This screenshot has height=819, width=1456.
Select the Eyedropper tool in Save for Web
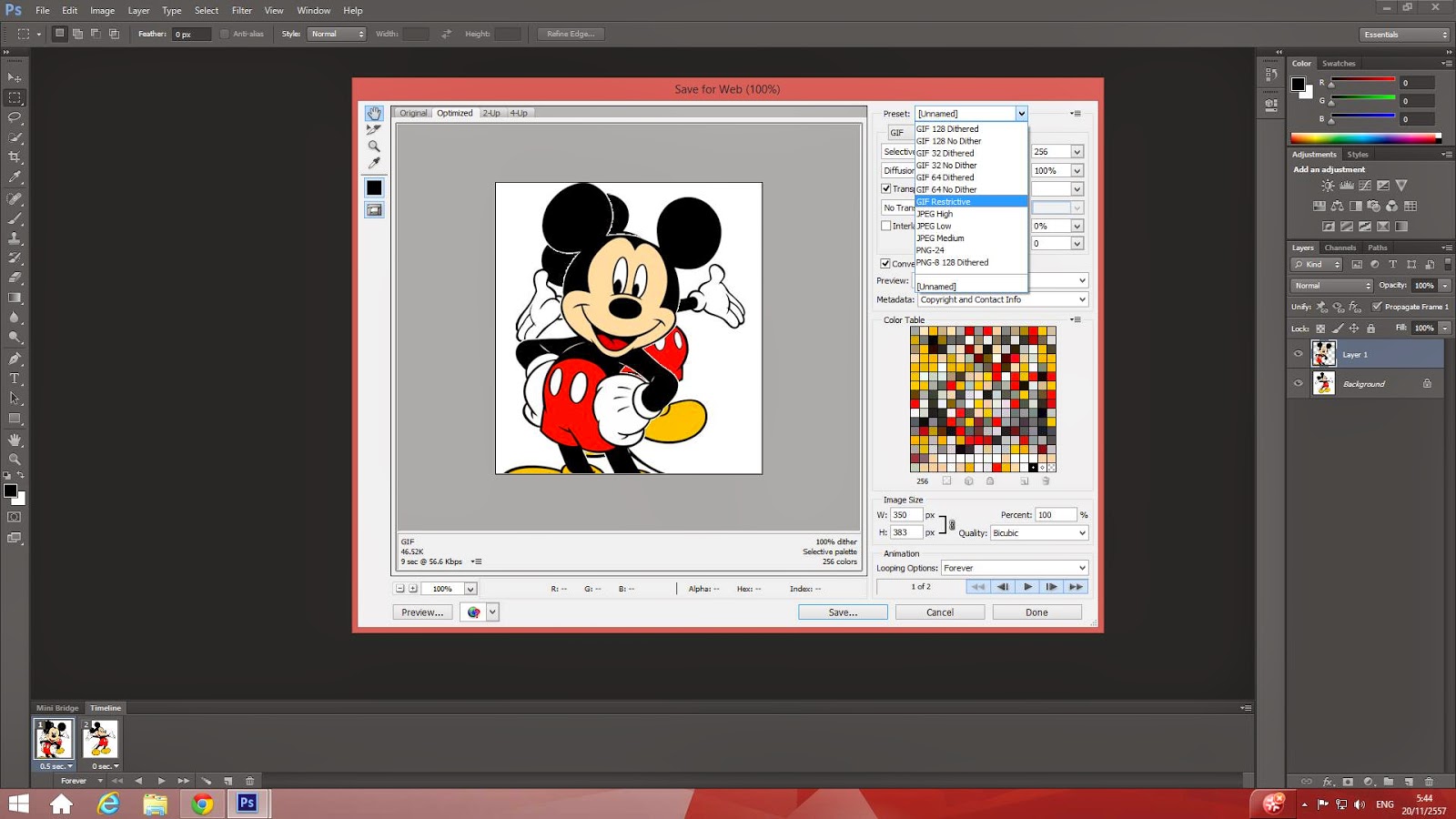[374, 164]
